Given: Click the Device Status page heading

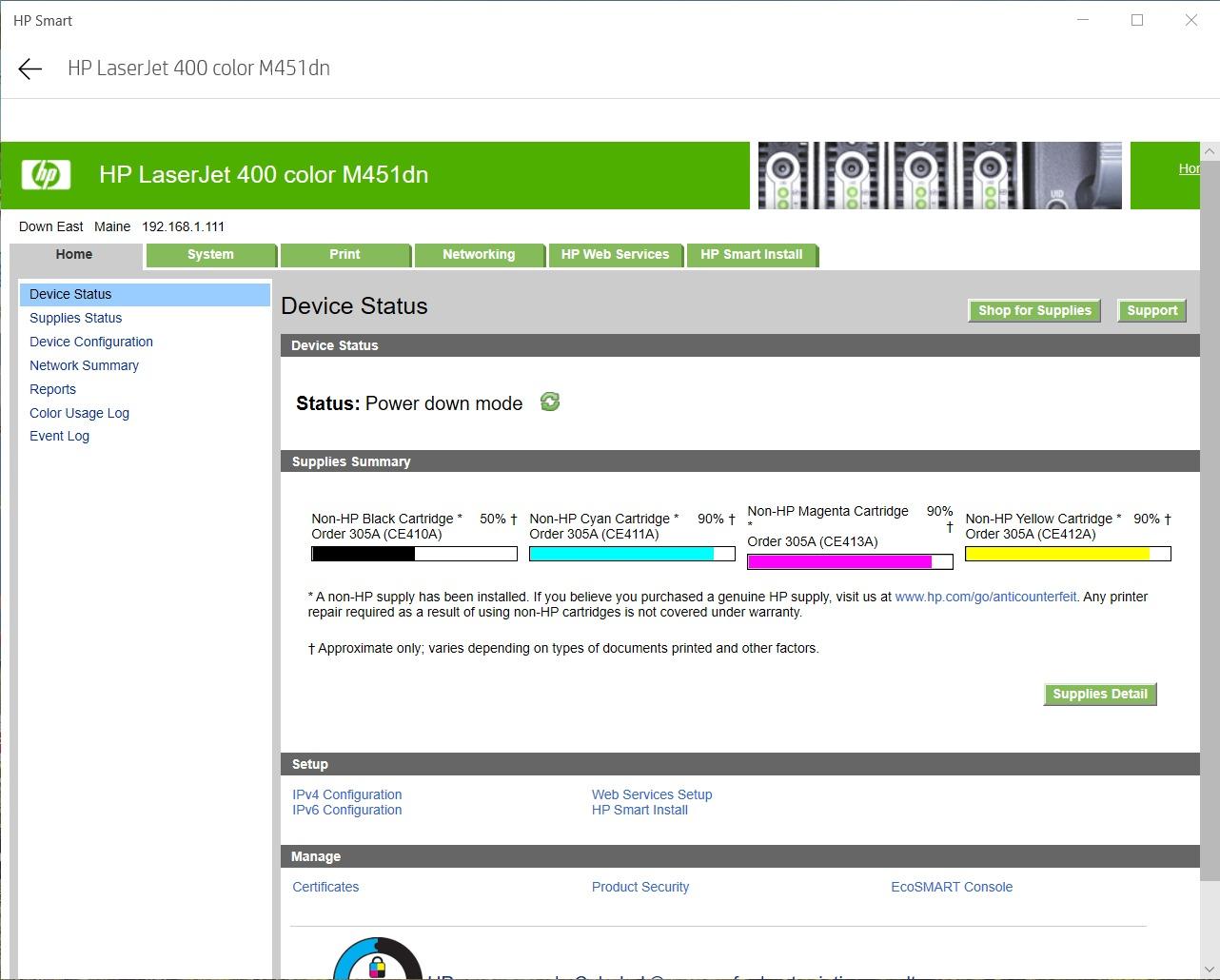Looking at the screenshot, I should coord(355,306).
